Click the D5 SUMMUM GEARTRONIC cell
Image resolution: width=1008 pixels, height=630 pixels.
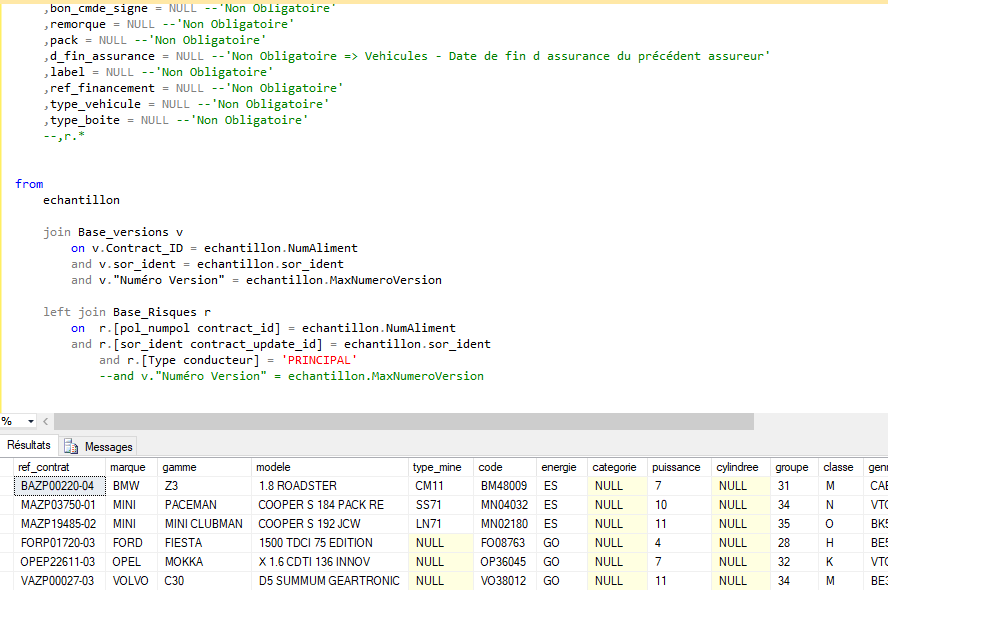click(330, 580)
